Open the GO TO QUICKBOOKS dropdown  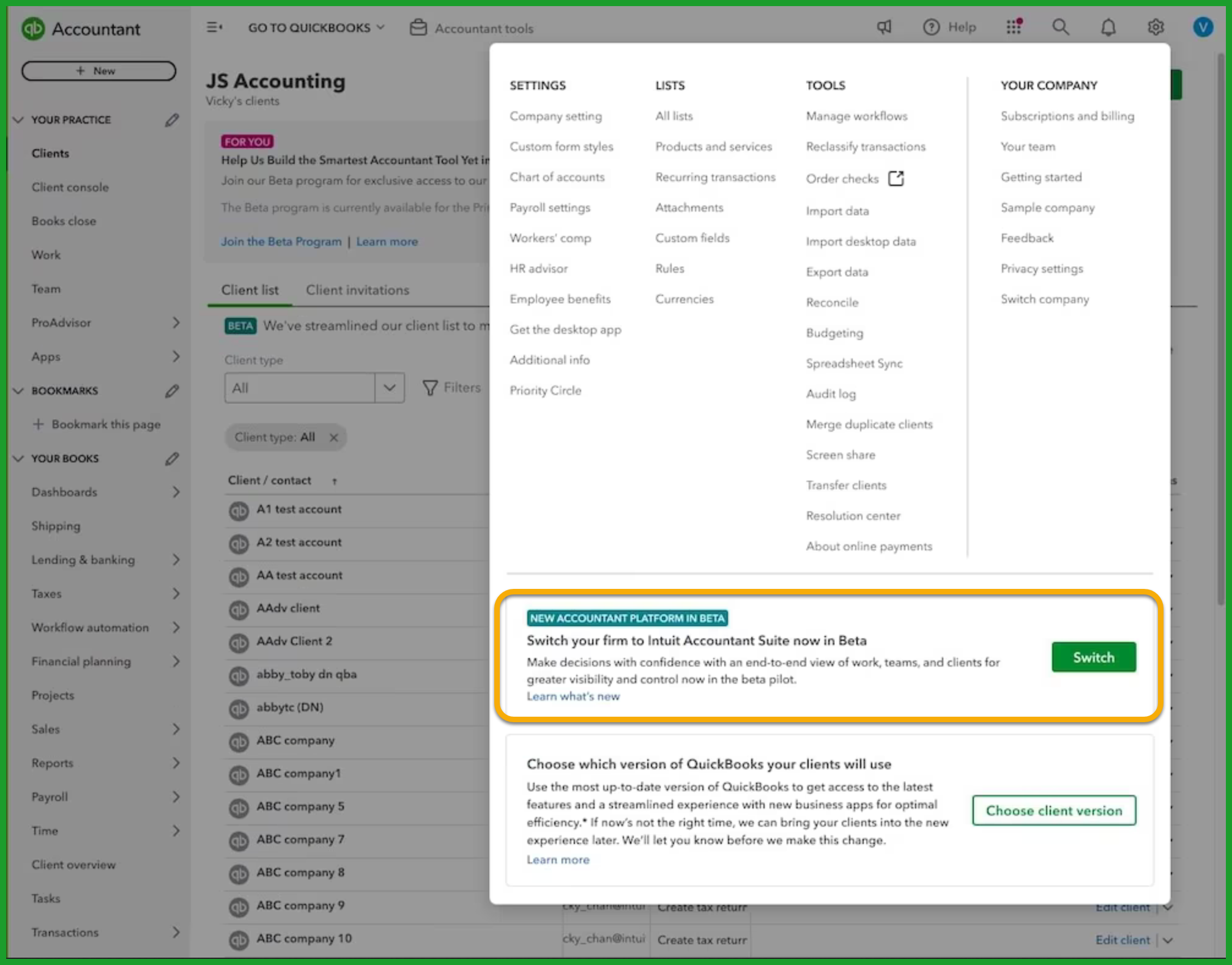pos(316,28)
